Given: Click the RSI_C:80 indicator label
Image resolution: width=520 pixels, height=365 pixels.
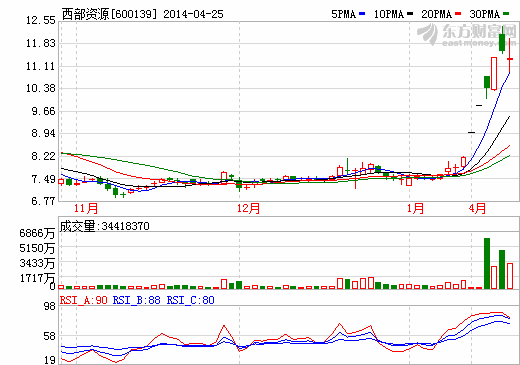Looking at the screenshot, I should tap(191, 300).
